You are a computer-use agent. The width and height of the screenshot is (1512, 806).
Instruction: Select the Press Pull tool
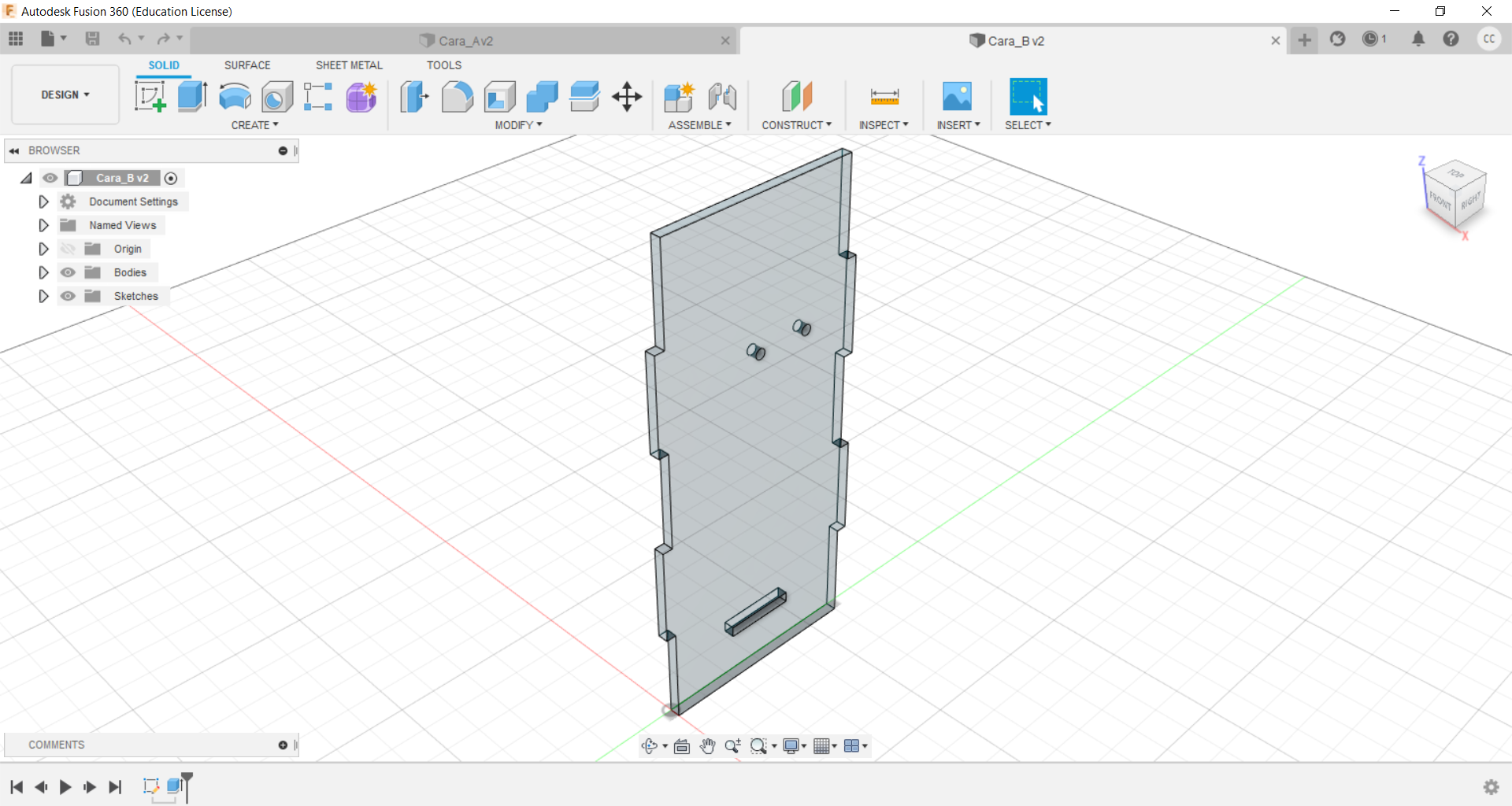coord(414,97)
